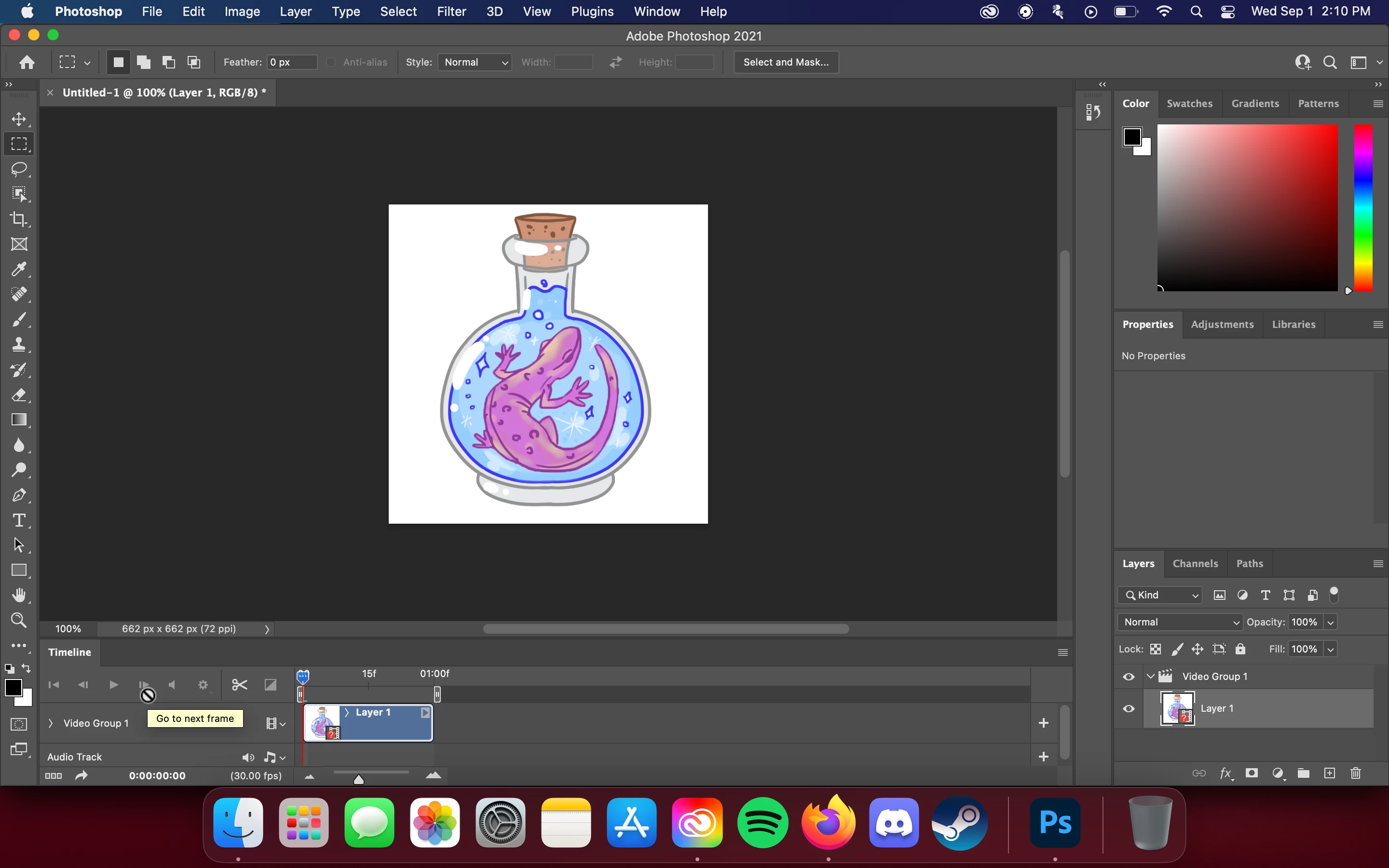This screenshot has height=868, width=1389.
Task: Select the Eraser tool
Action: click(19, 395)
